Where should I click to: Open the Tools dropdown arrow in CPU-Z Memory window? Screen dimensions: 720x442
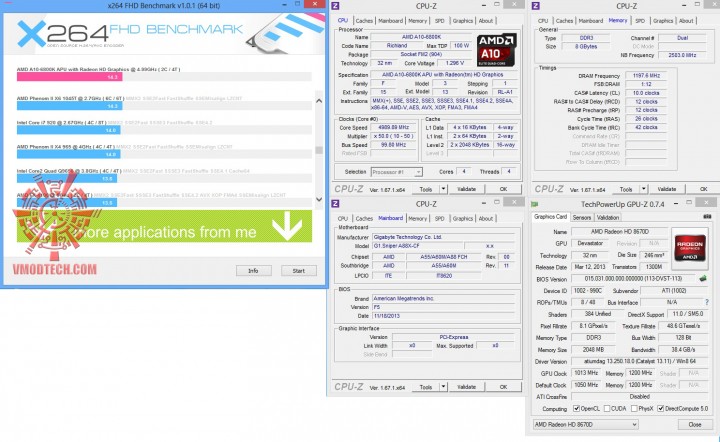click(644, 189)
